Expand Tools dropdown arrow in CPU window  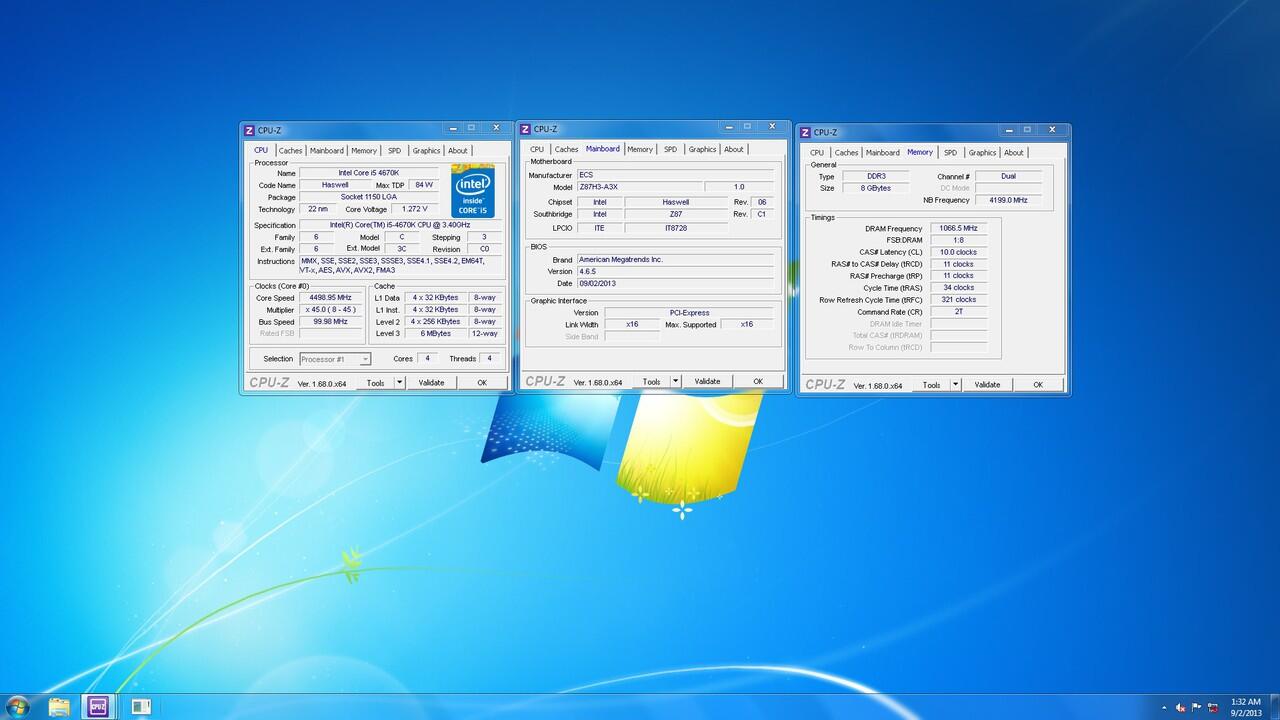click(x=400, y=383)
